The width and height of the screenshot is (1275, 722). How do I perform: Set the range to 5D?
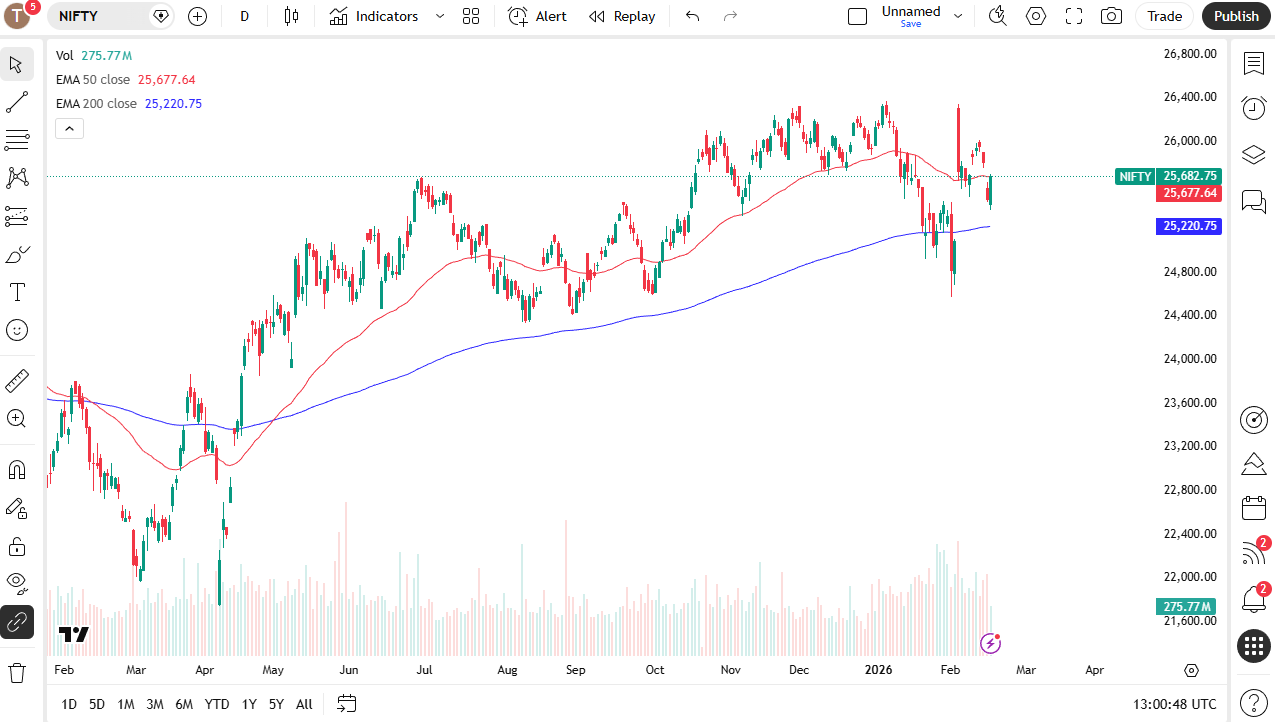(x=97, y=704)
